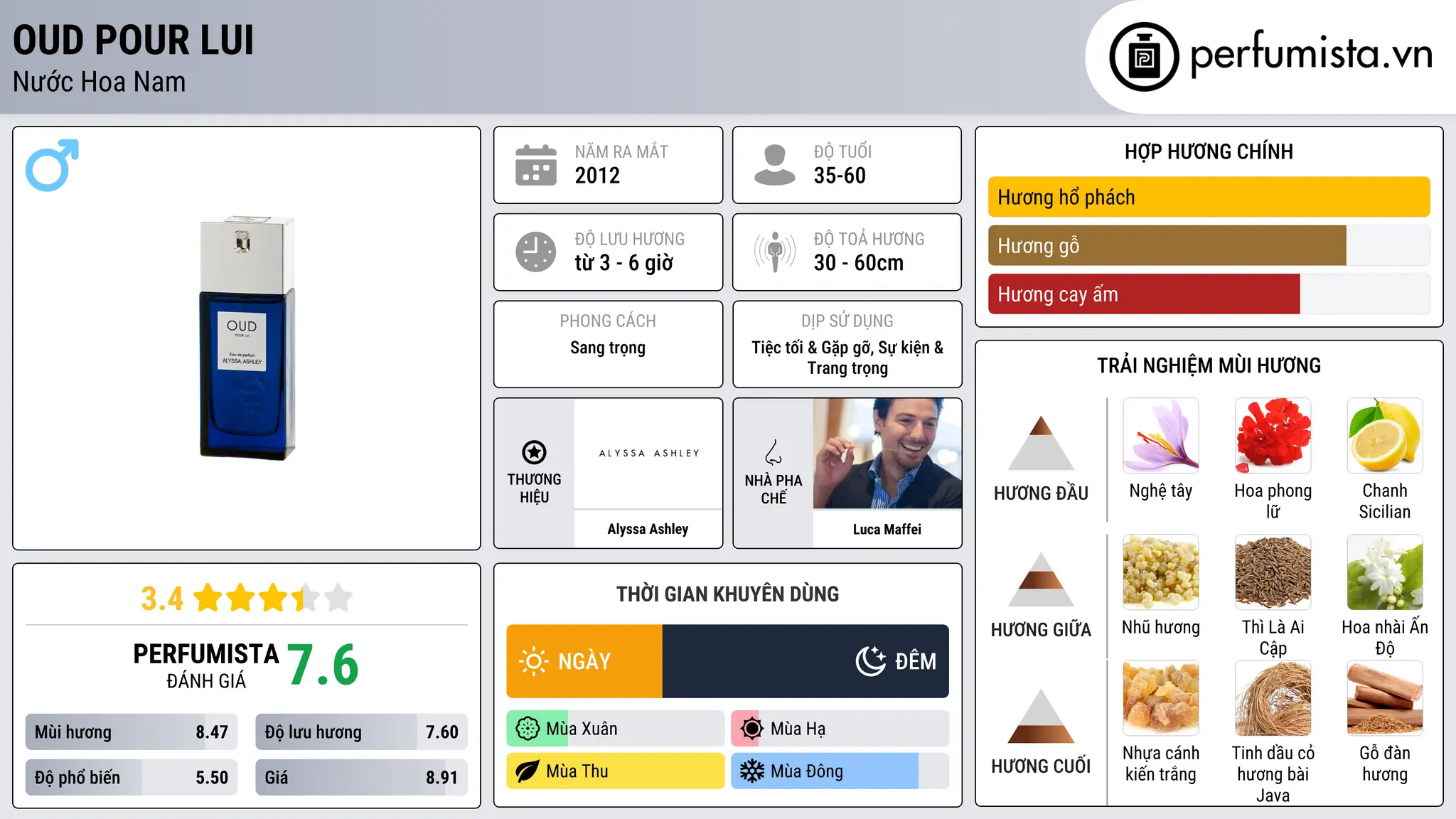Click the projection value 30 - 60cm

[859, 263]
